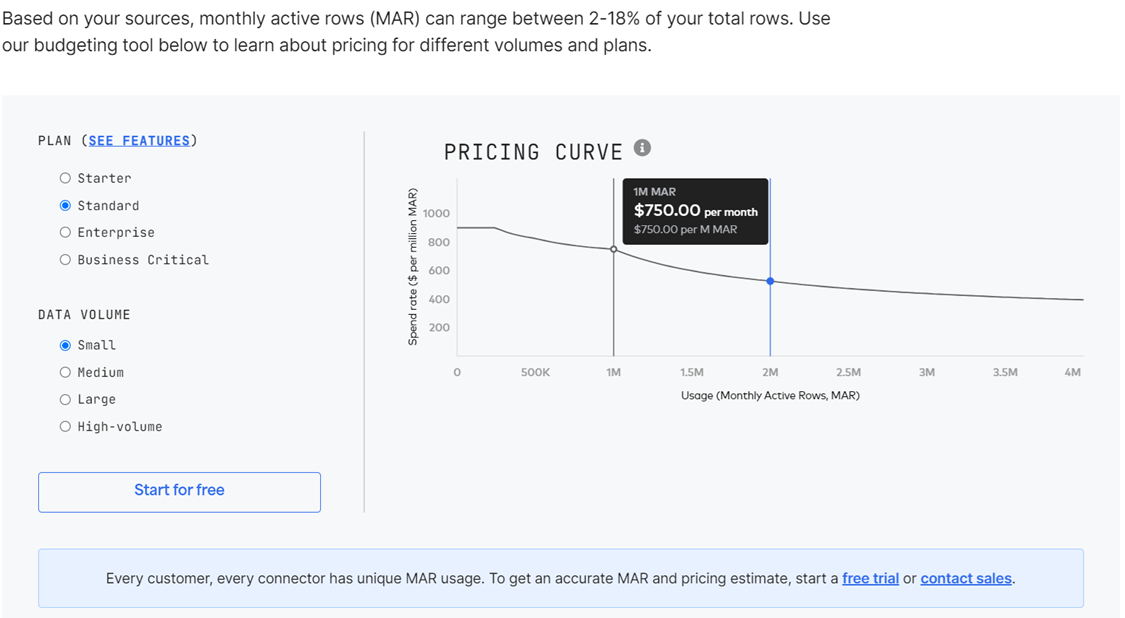Viewport: 1125px width, 618px height.
Task: Follow the free trial link
Action: pos(870,578)
